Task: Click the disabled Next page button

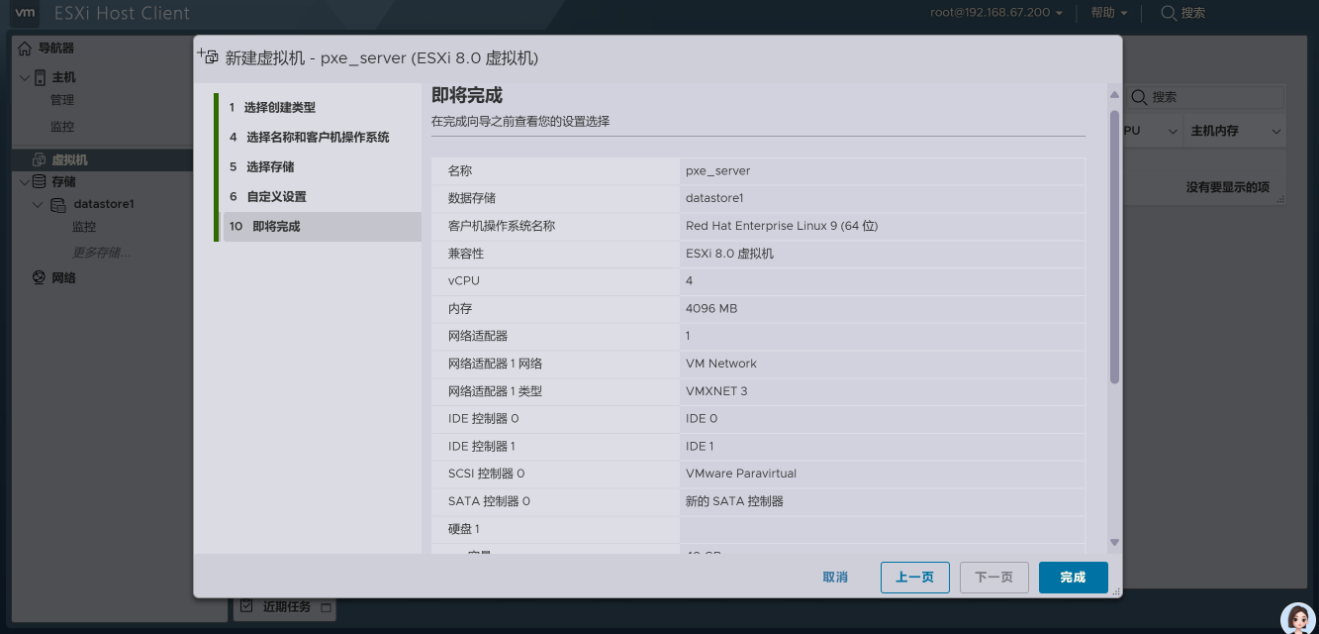Action: click(x=994, y=577)
